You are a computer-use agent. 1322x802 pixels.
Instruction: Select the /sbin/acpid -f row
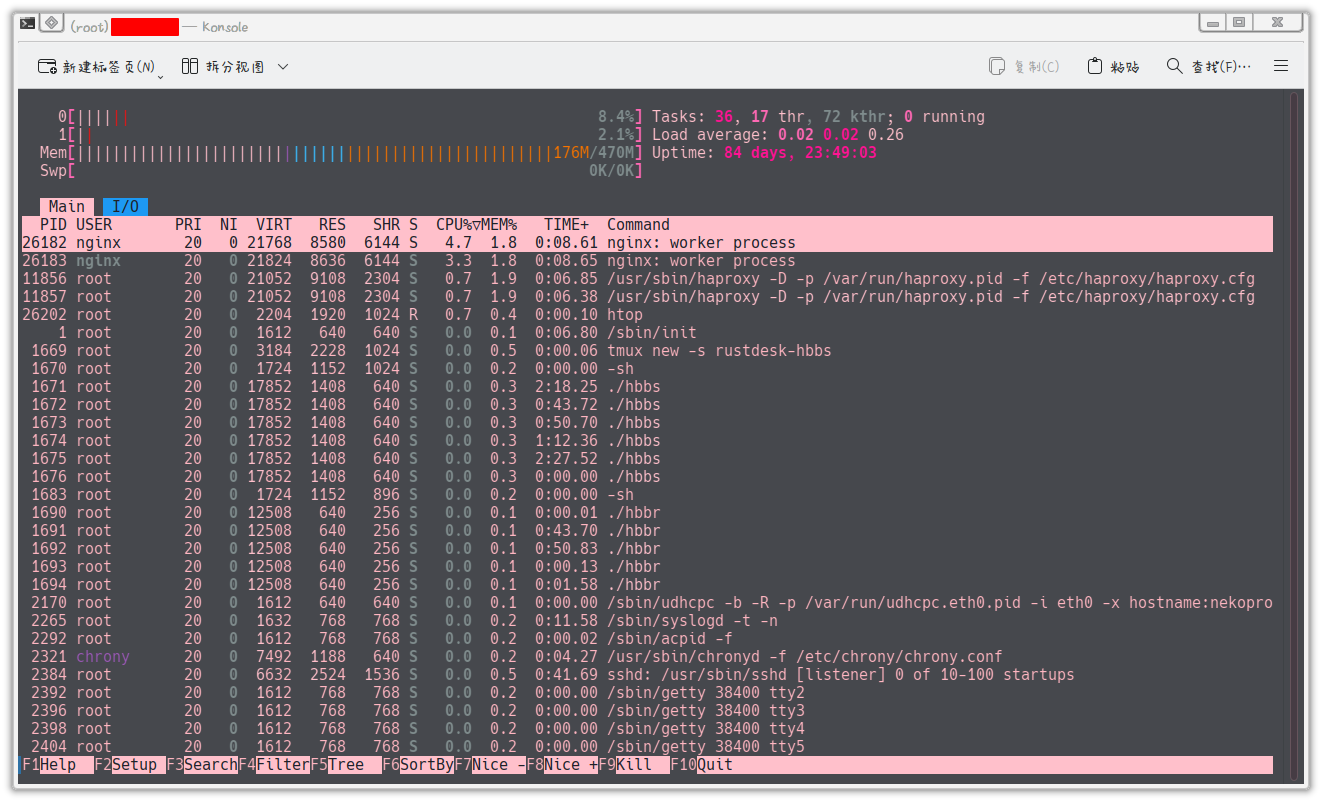(x=647, y=639)
